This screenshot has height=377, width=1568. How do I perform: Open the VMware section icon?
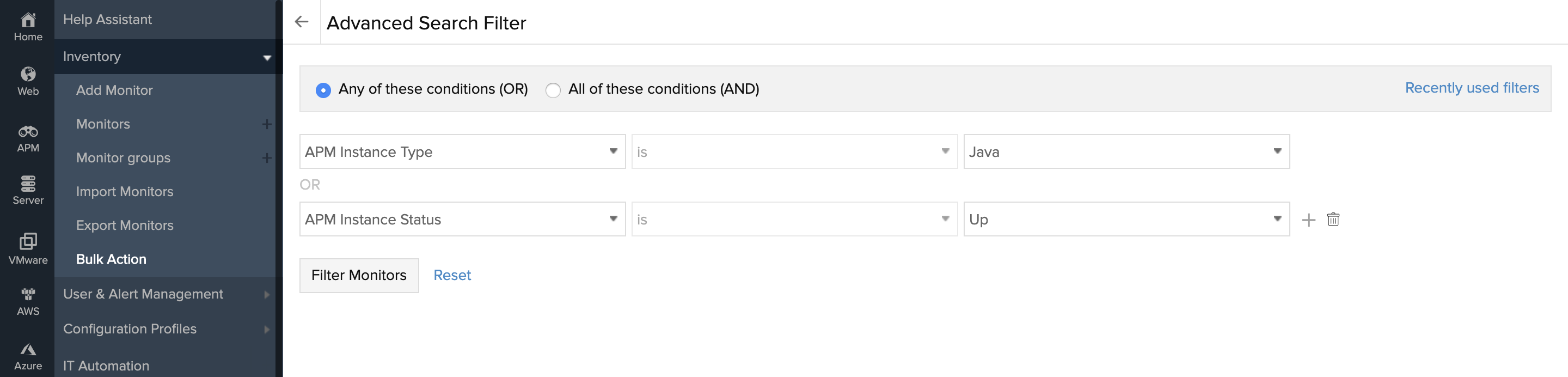point(28,248)
